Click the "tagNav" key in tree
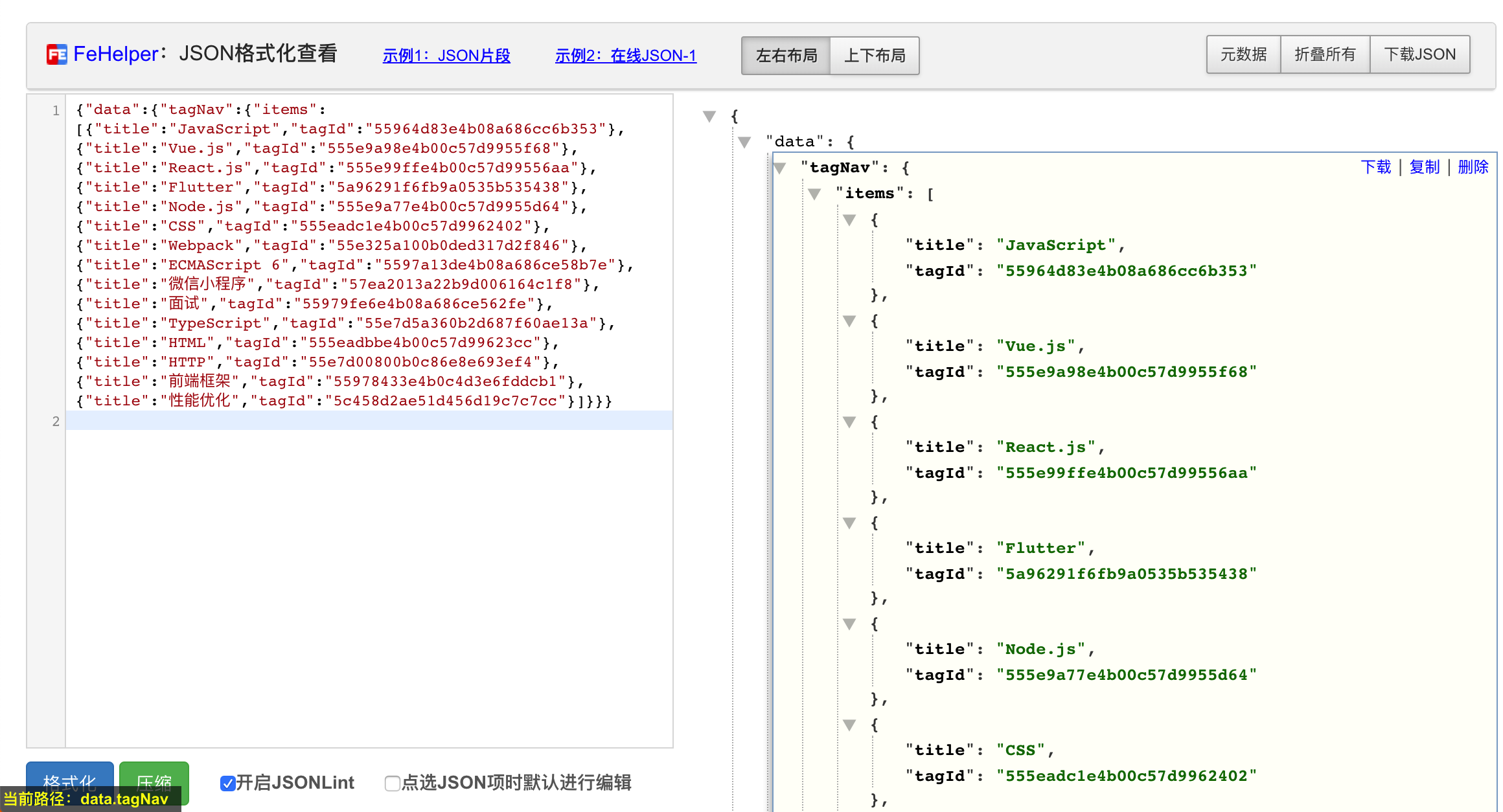Image resolution: width=1503 pixels, height=812 pixels. [840, 168]
